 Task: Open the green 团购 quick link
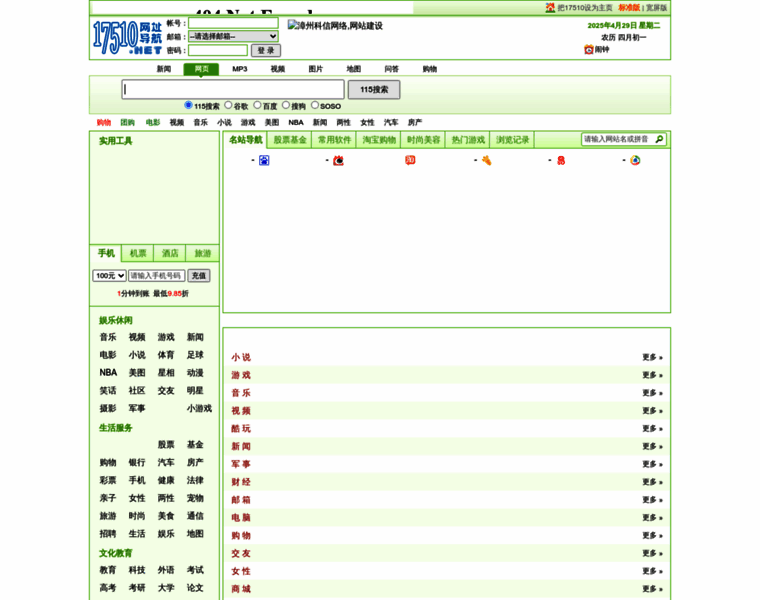point(127,122)
